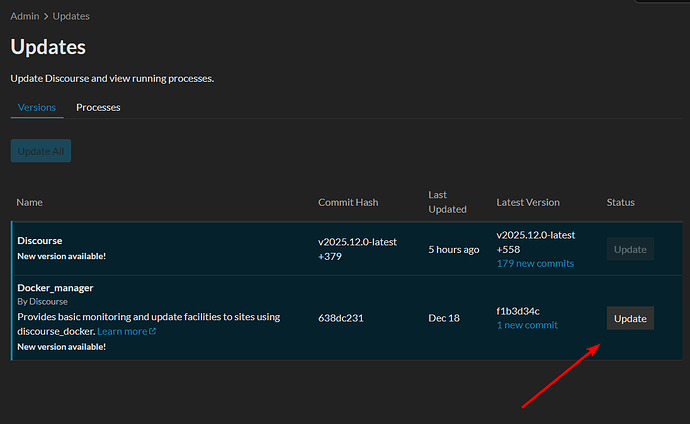The image size is (690, 424).
Task: Click the breadcrumb chevron separator icon
Action: pos(46,16)
